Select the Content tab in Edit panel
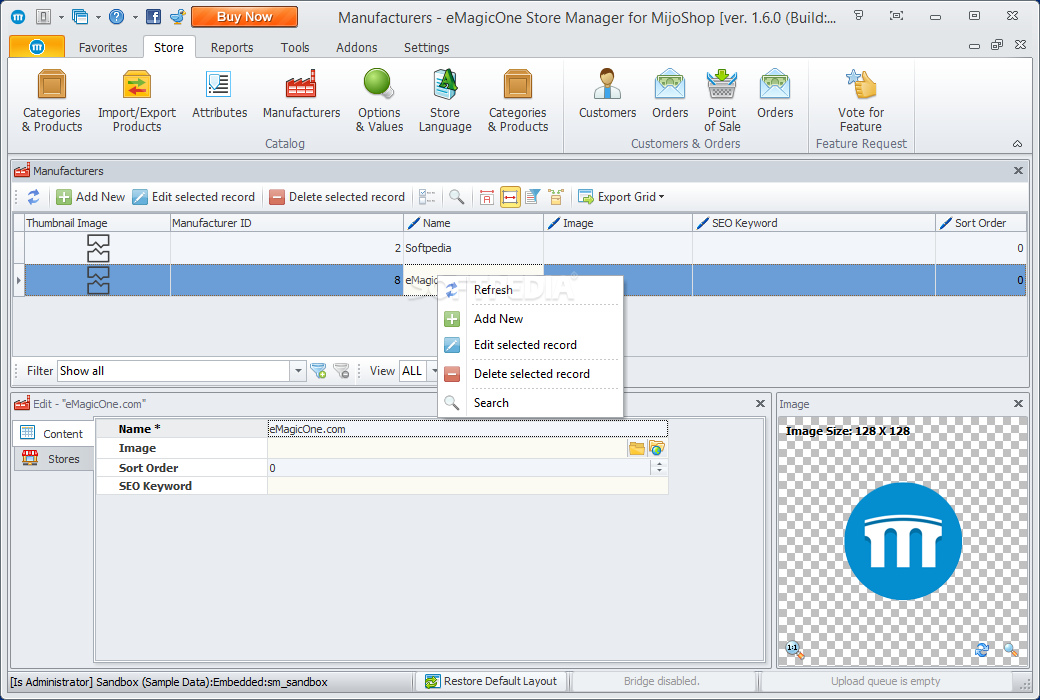 pos(53,434)
